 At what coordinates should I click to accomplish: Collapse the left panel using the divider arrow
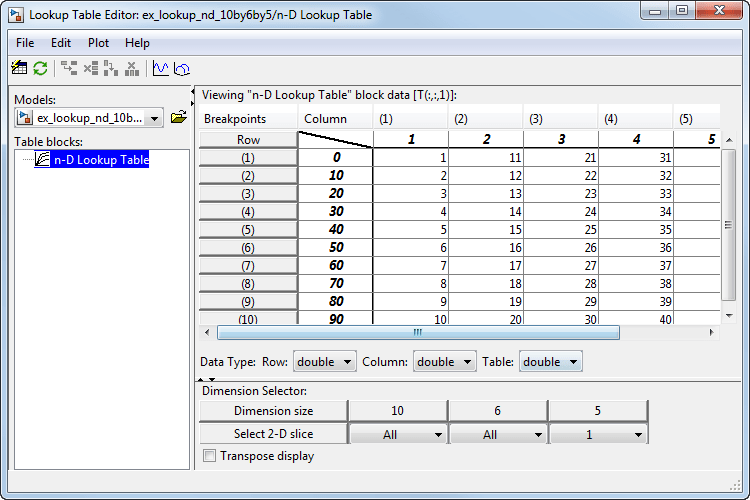192,91
